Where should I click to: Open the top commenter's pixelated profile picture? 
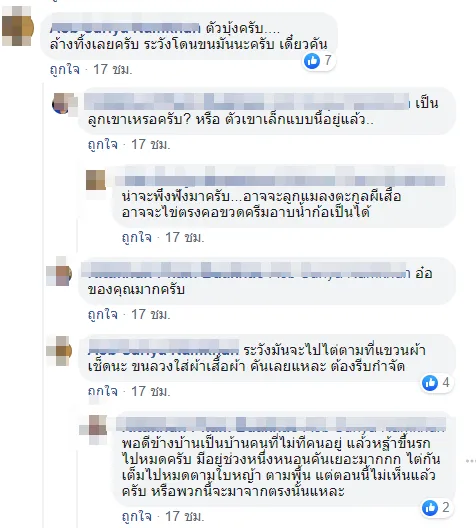coord(18,27)
